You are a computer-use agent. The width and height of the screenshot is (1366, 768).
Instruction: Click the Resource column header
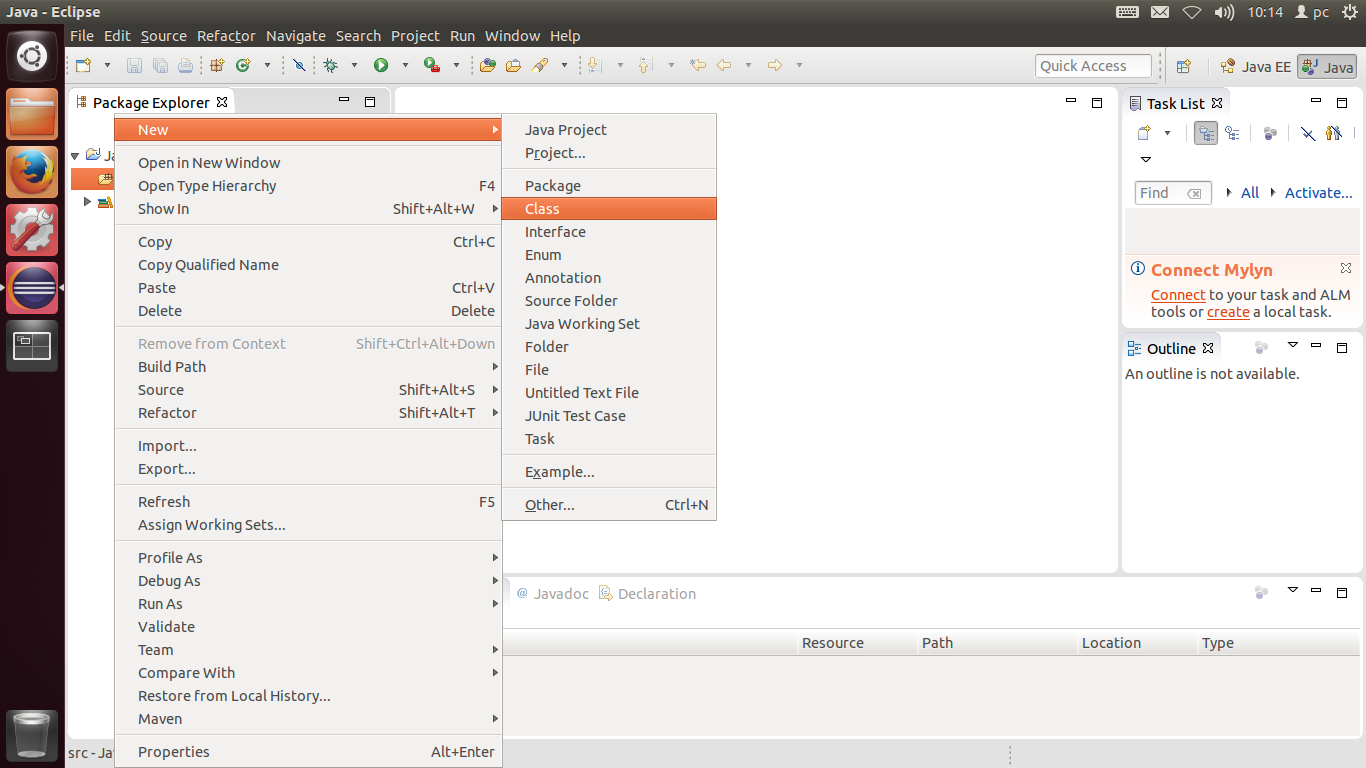click(x=858, y=643)
